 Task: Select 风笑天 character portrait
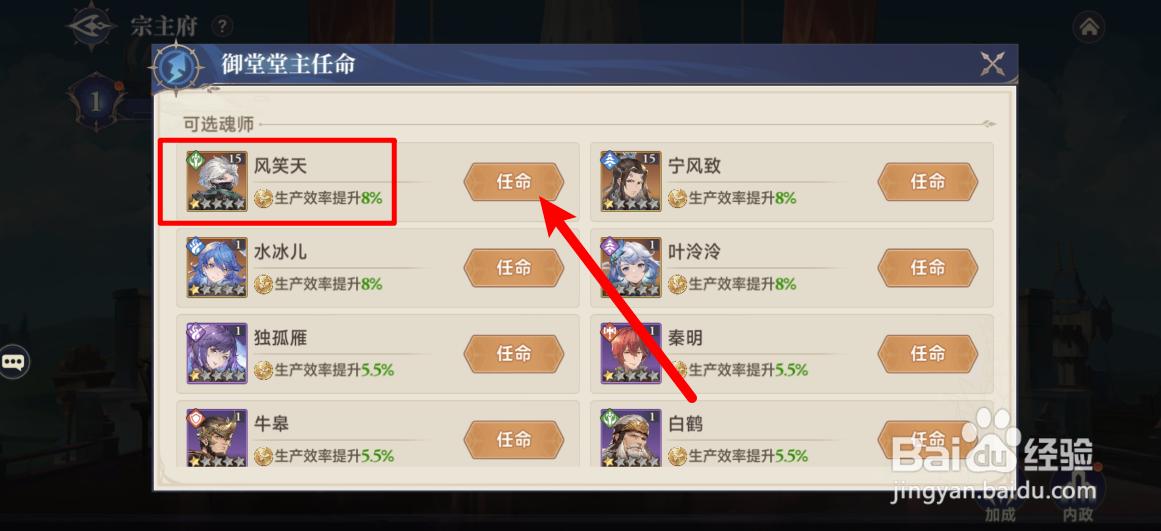[217, 181]
